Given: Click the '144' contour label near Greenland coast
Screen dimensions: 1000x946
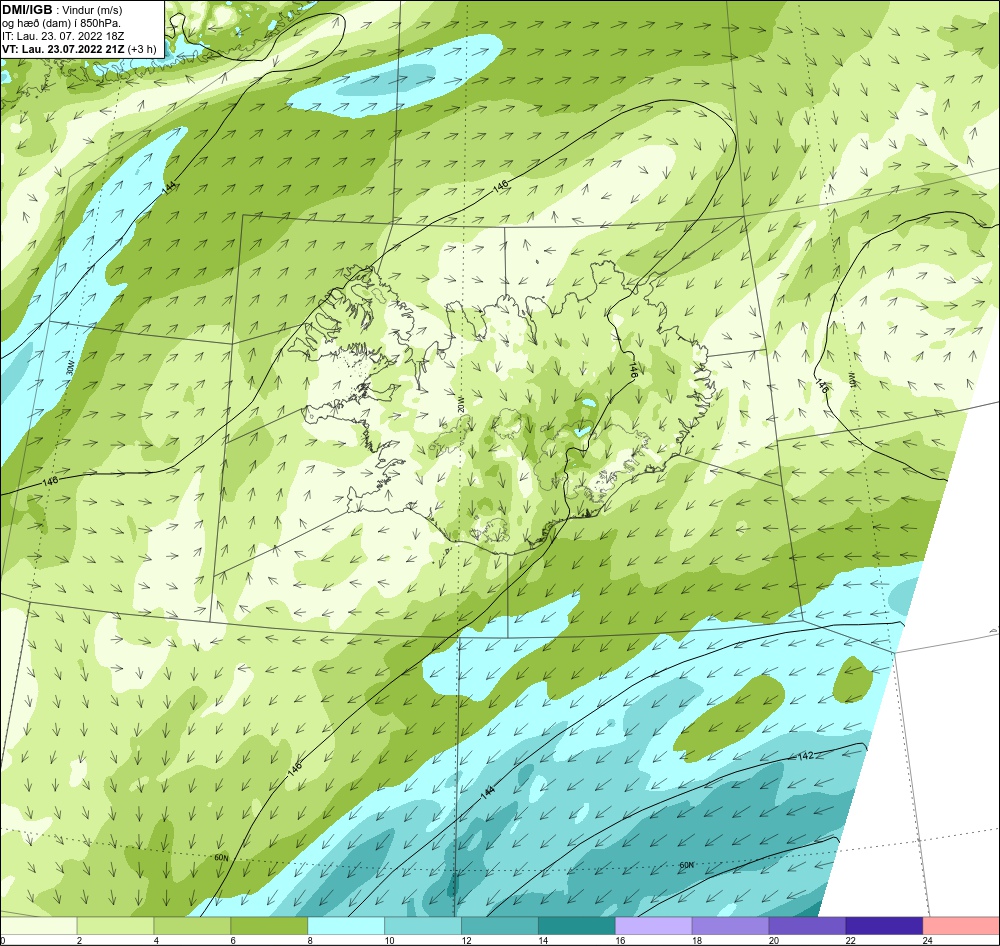Looking at the screenshot, I should tap(169, 188).
